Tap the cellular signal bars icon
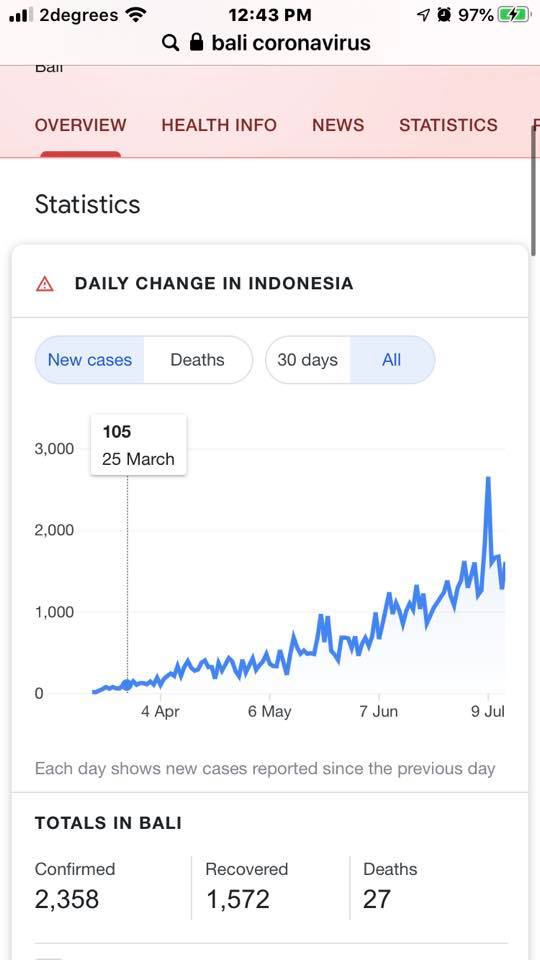The width and height of the screenshot is (540, 960). (21, 15)
